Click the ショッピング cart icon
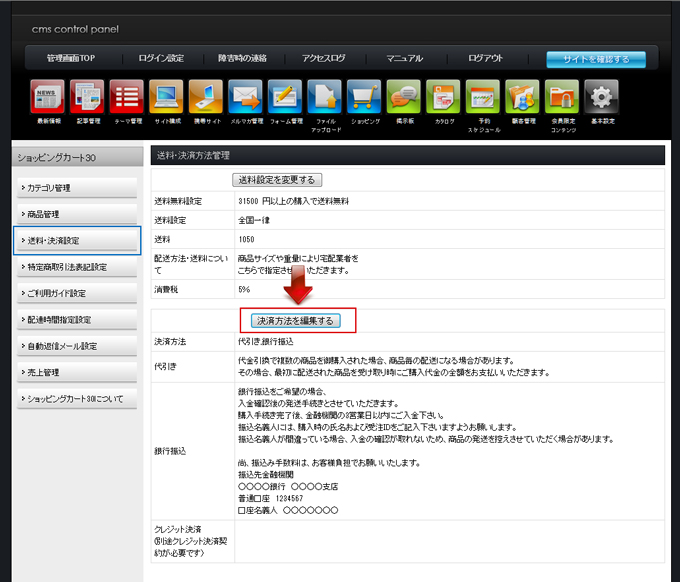Screen dimensions: 680x582 pos(364,97)
